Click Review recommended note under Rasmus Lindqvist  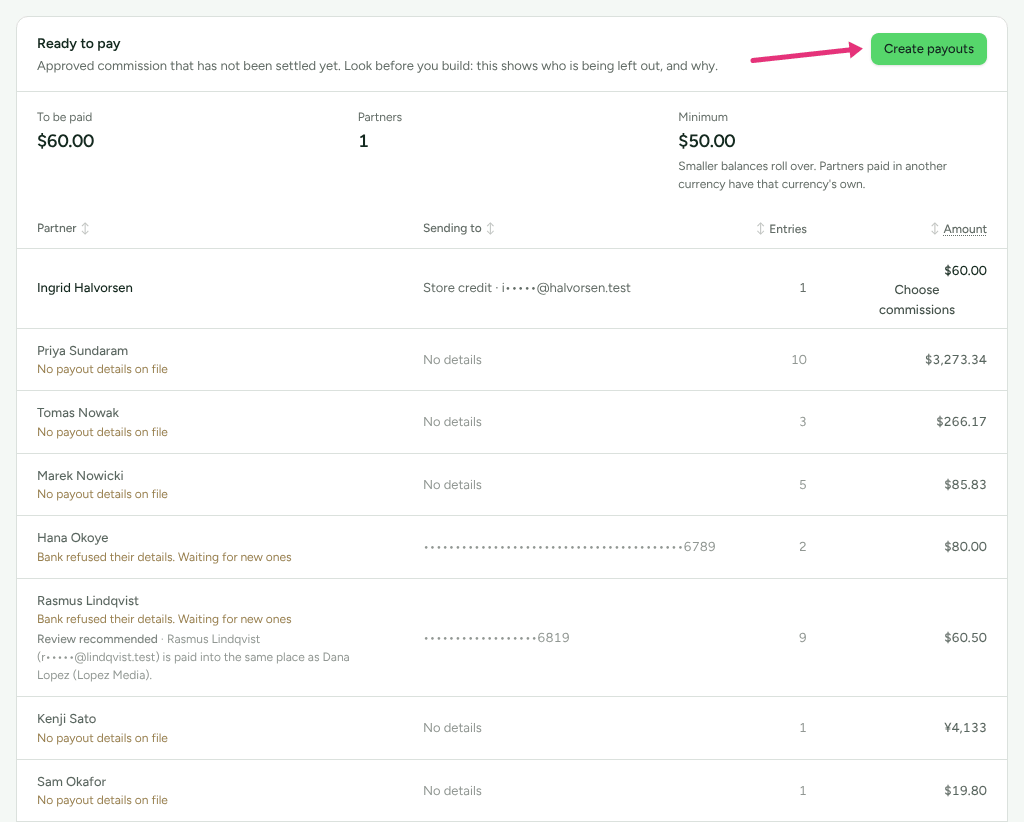click(x=97, y=639)
